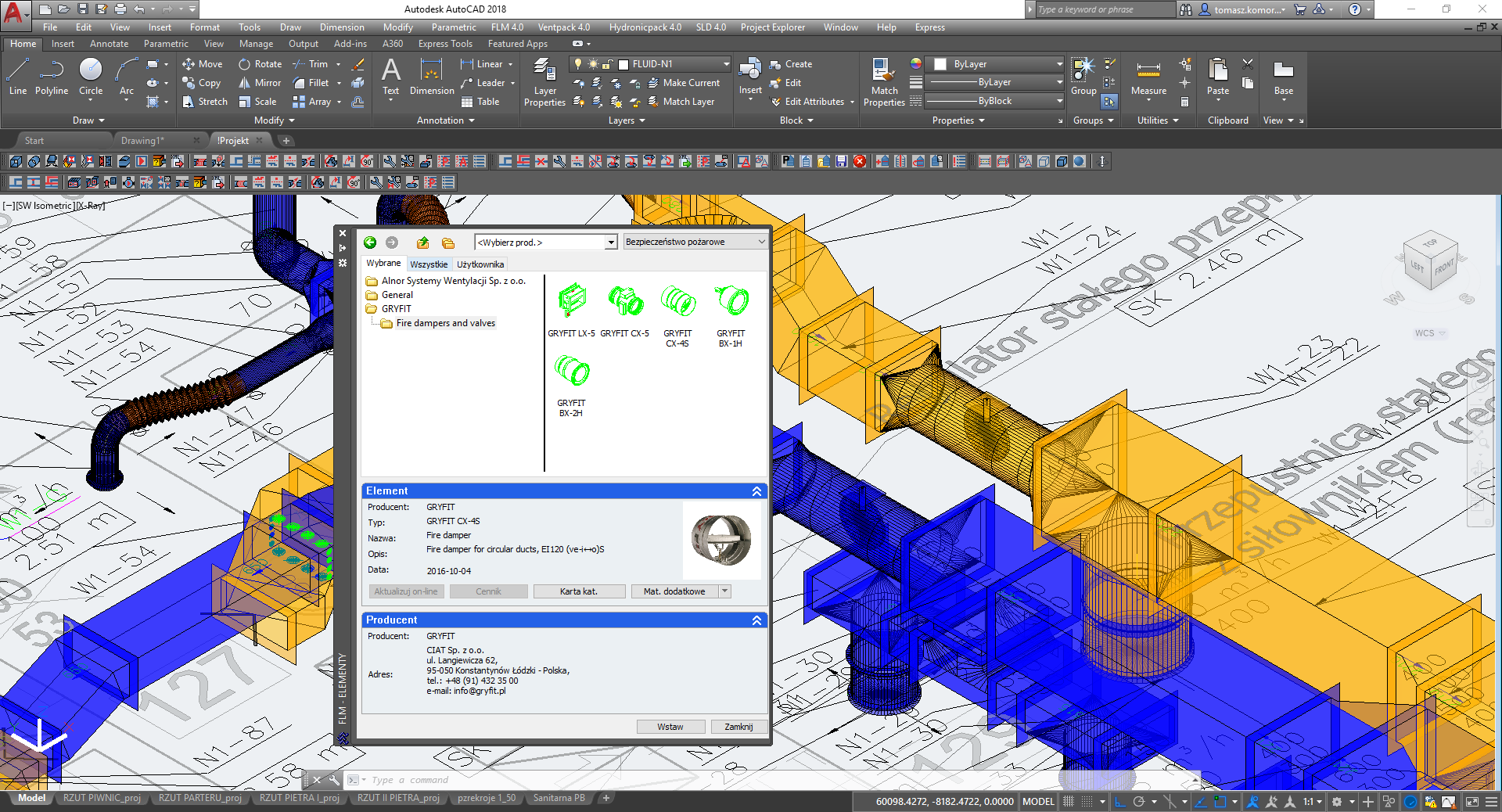This screenshot has height=812, width=1502.
Task: Toggle ortho mode in status bar
Action: coord(1119,801)
